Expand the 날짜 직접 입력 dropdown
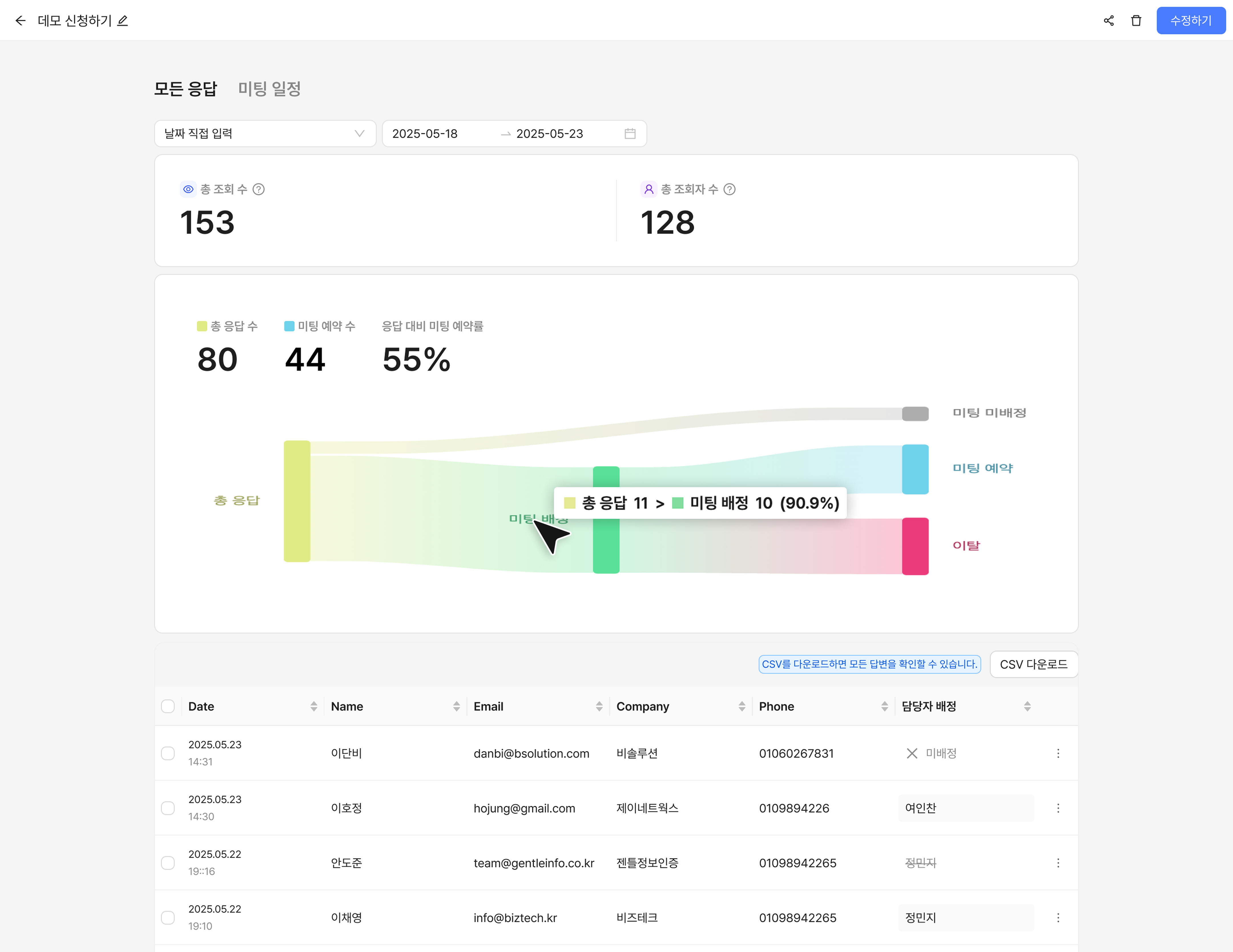Screen dimensions: 1233x952 (265, 134)
